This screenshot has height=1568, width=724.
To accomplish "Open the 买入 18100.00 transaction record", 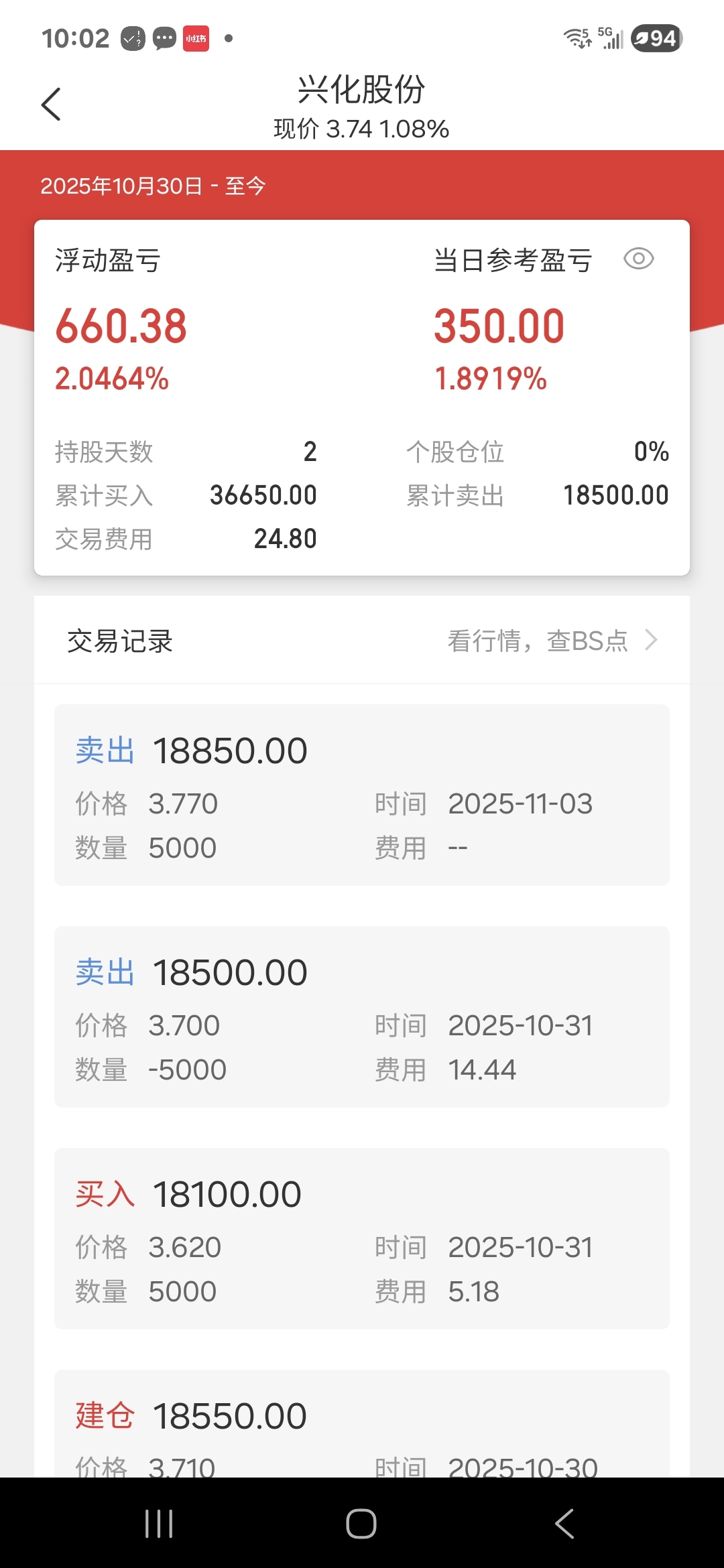I will pos(362,1238).
